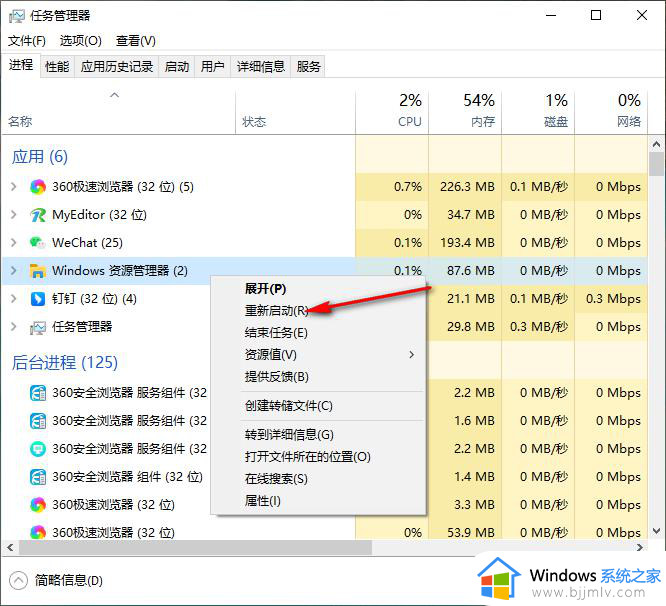Open the 文件(F) menu
Image resolution: width=666 pixels, height=606 pixels.
27,41
